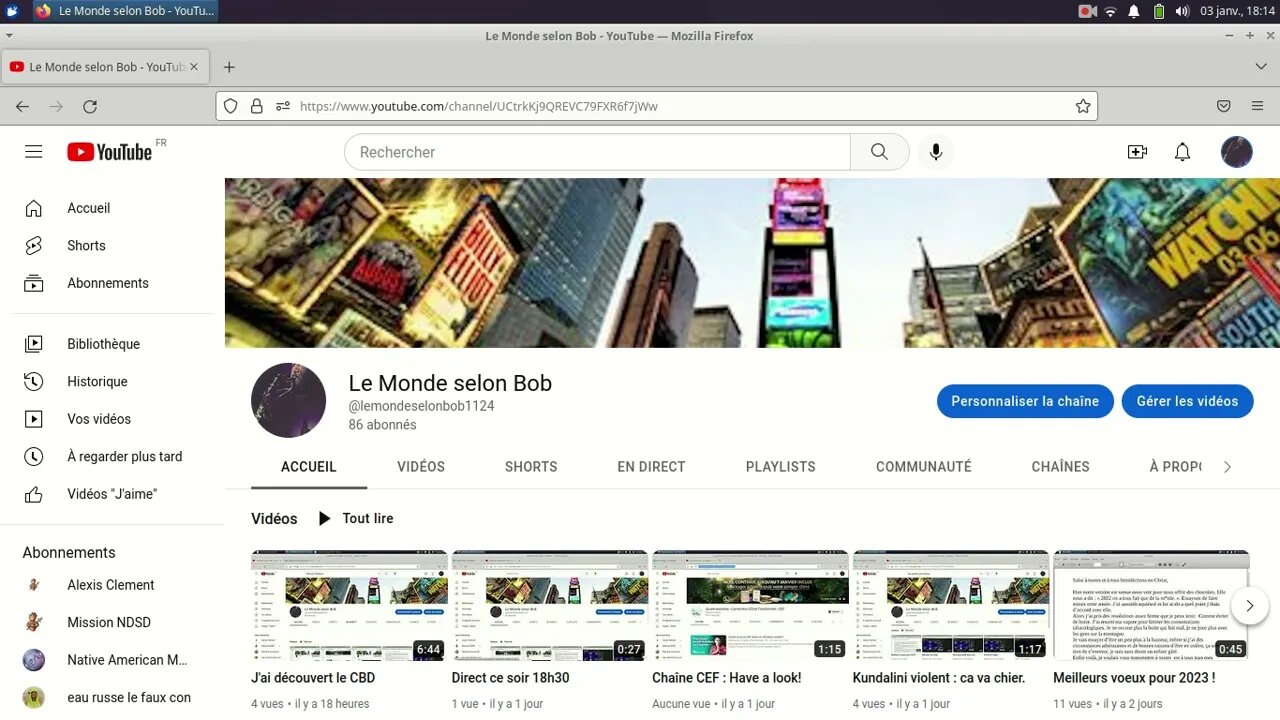1280x720 pixels.
Task: Click Personnaliser la chaîne button
Action: 1025,401
